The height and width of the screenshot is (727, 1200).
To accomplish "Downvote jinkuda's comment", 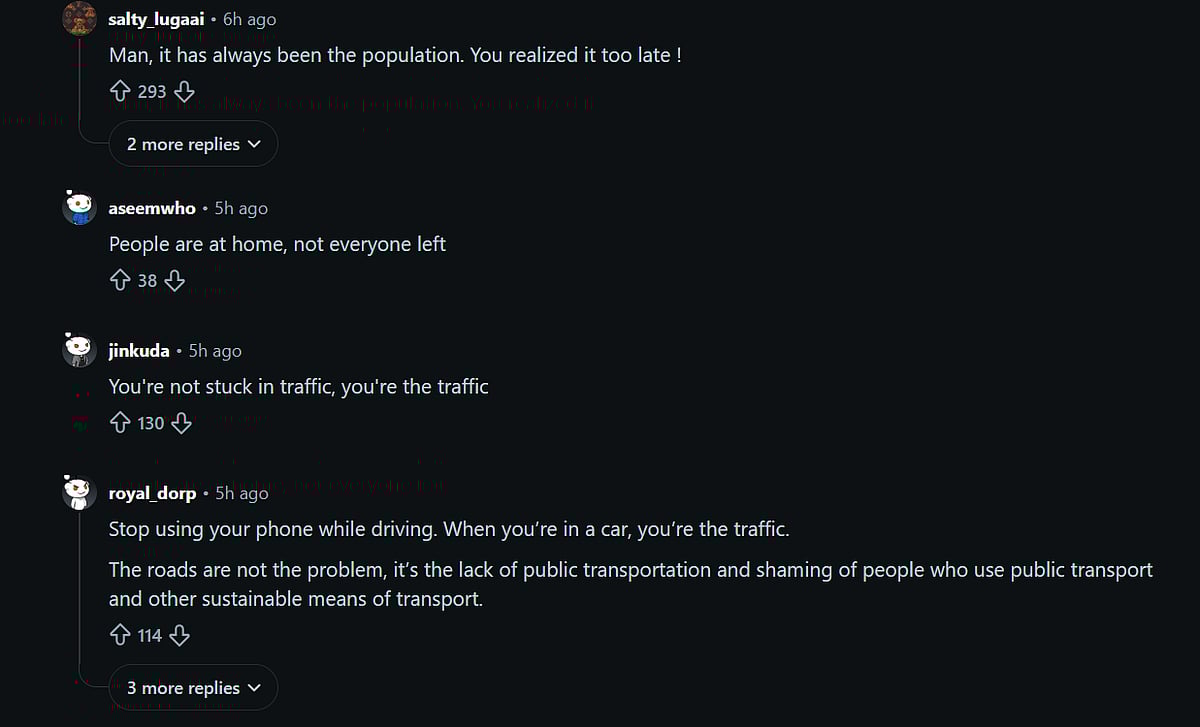I will [x=181, y=423].
